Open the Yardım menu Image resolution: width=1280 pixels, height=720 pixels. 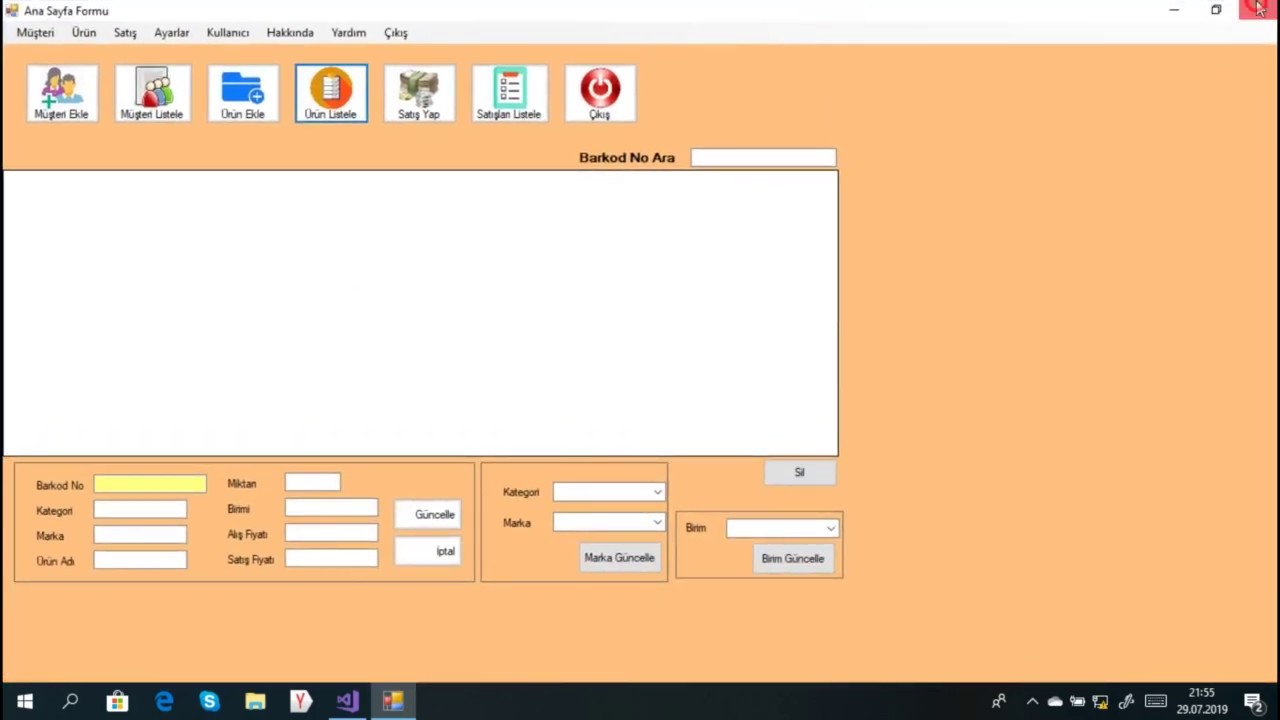click(x=349, y=32)
